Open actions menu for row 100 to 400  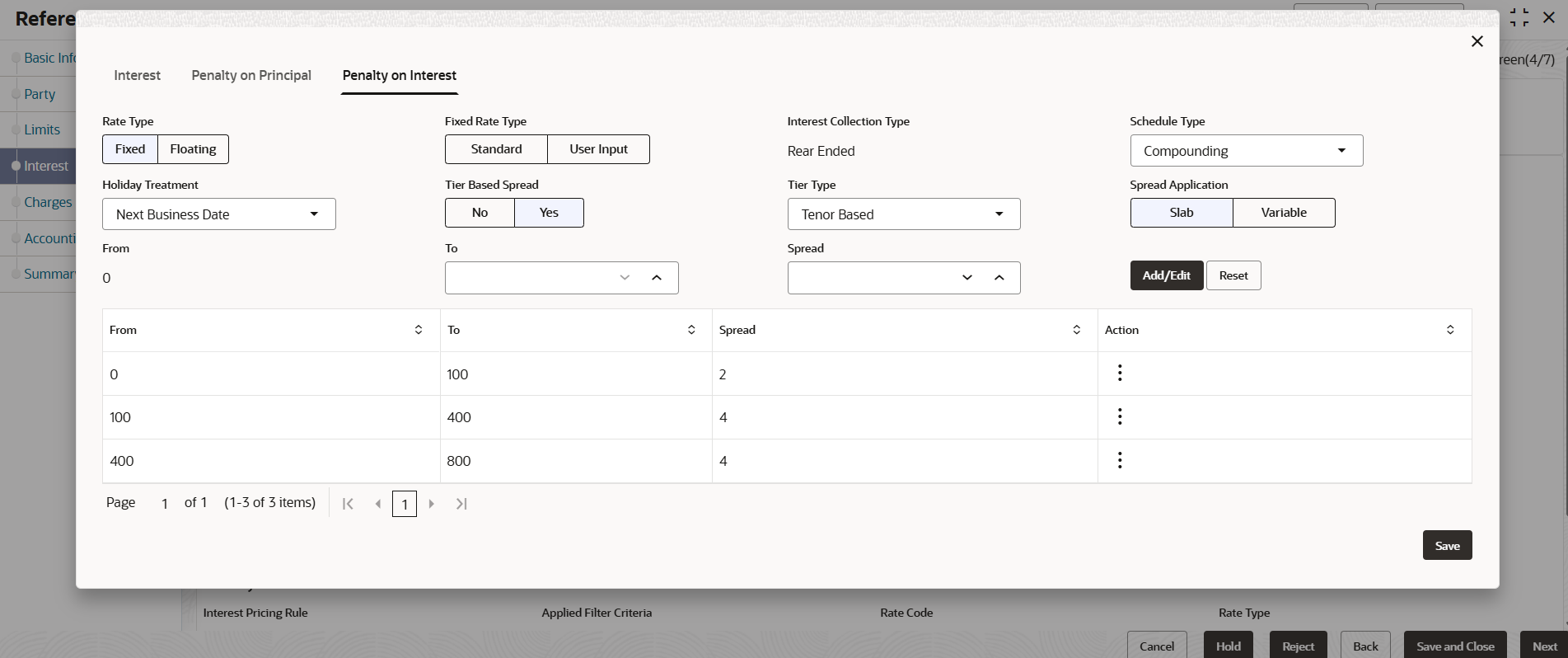click(x=1119, y=417)
